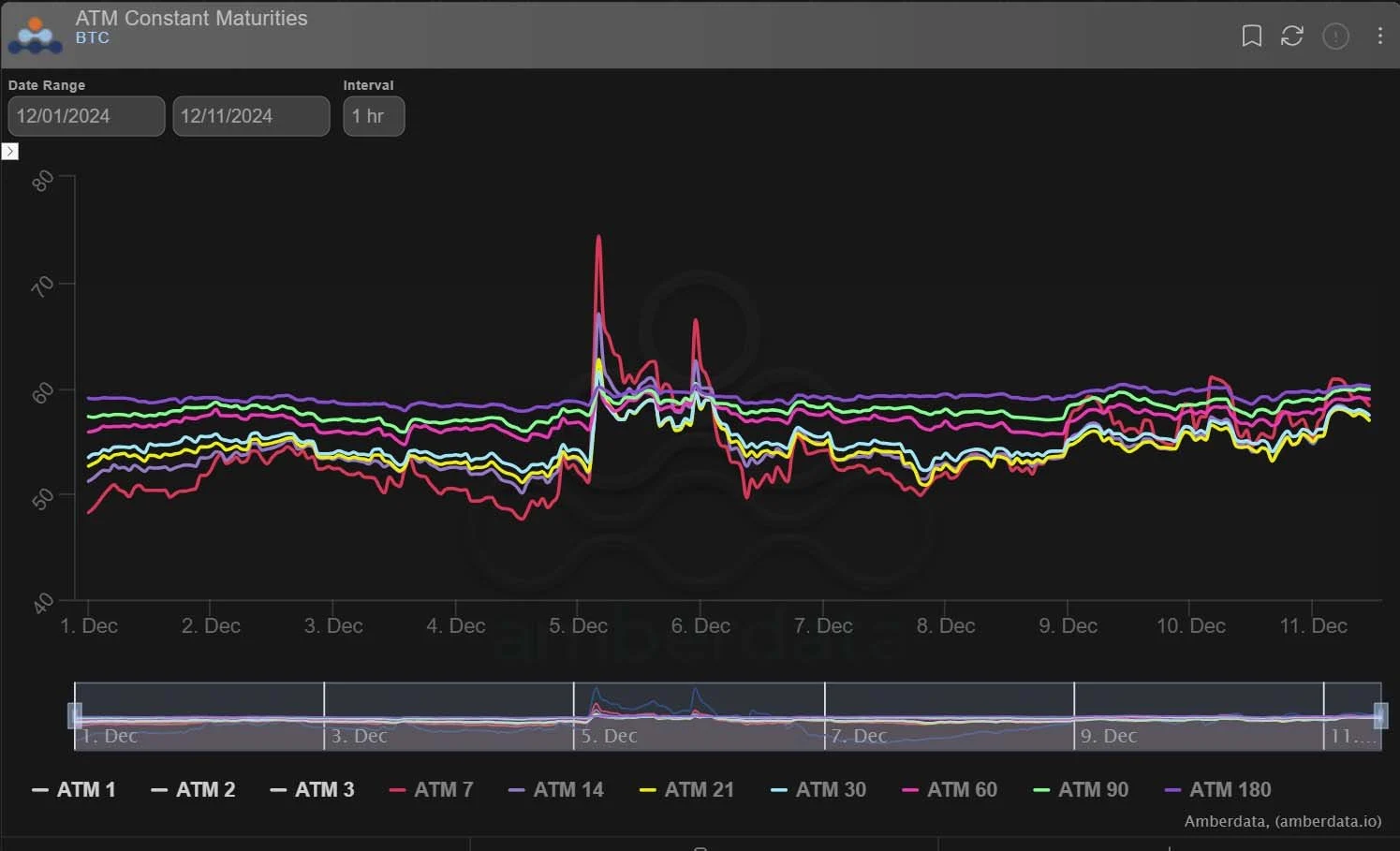Bookmark this ATM Constant Maturities chart

coord(1251,36)
